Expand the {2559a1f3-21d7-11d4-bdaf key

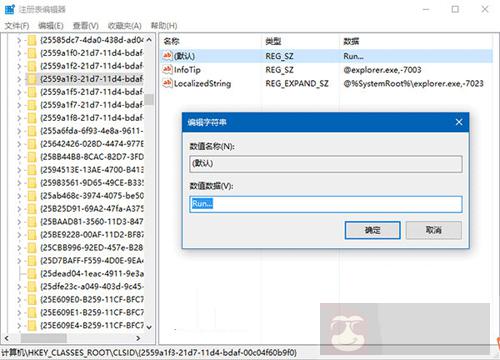point(19,79)
